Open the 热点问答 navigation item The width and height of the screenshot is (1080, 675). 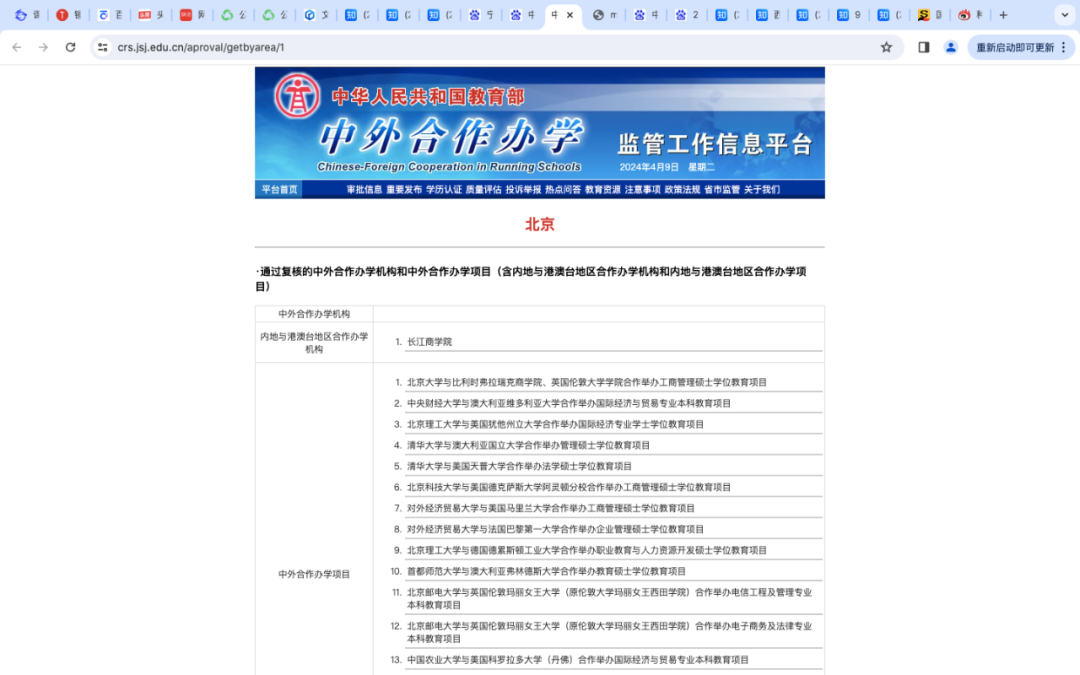[563, 189]
